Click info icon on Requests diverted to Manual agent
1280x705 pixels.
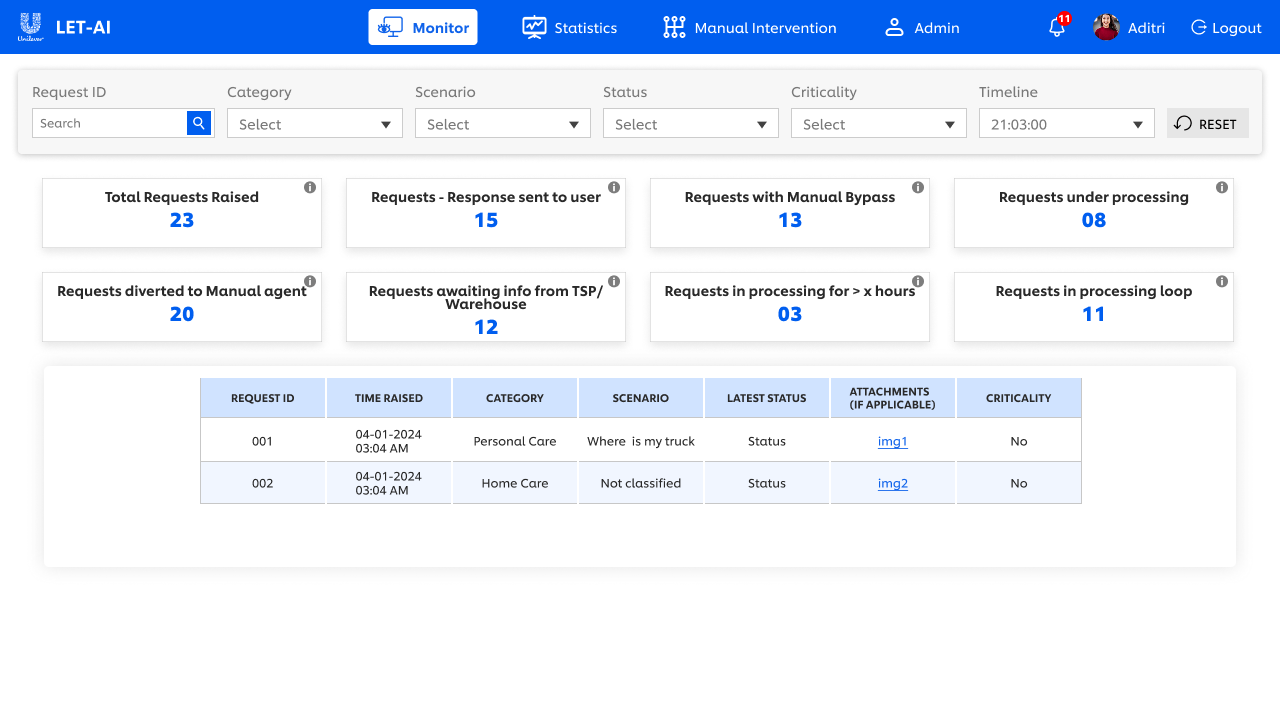[x=310, y=282]
